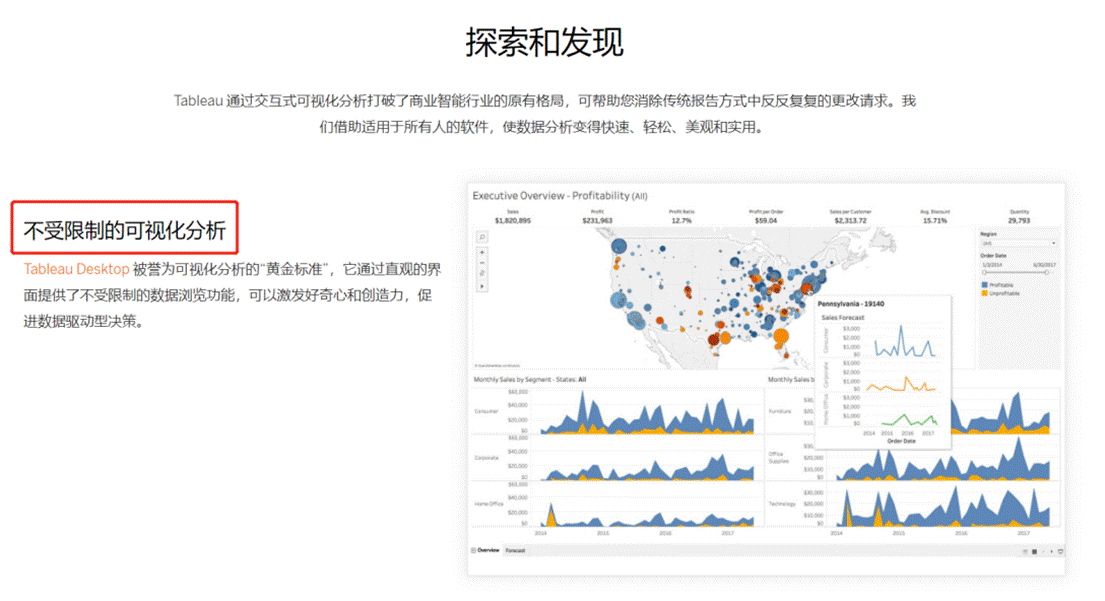Click the Region filter label
The image size is (1105, 601).
click(x=988, y=234)
